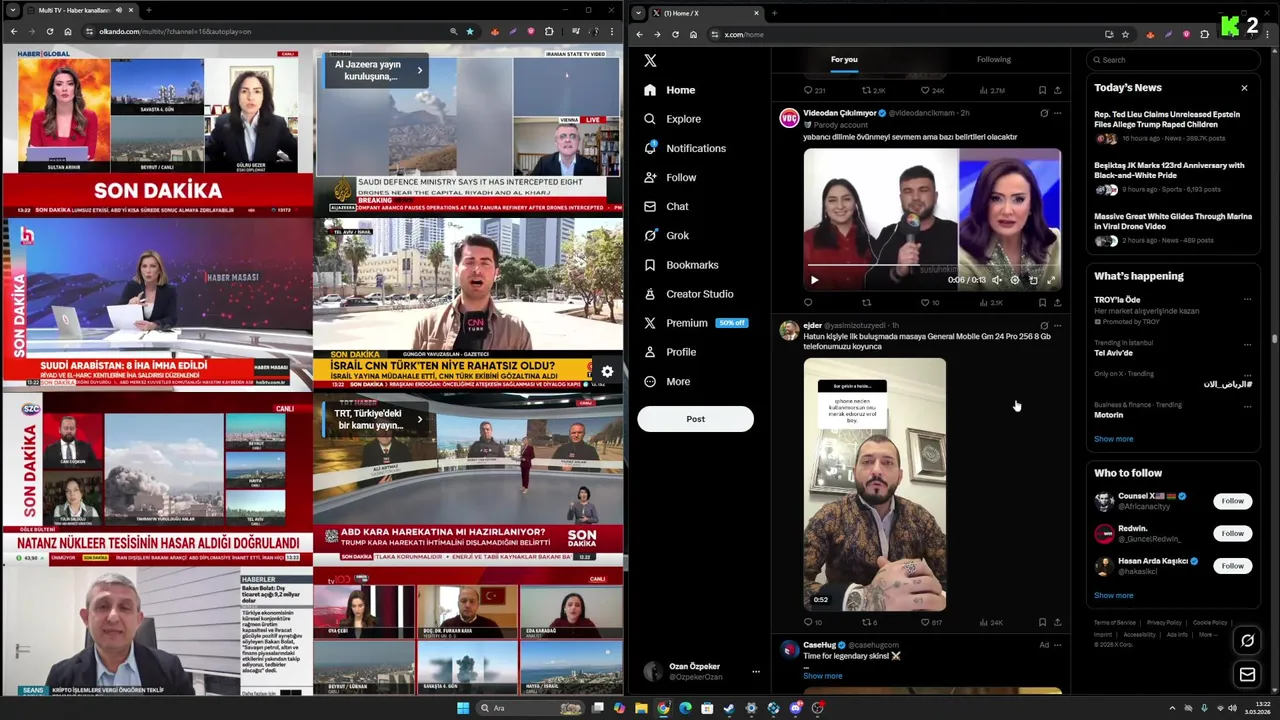Open more options on ejder post
This screenshot has width=1280, height=720.
coord(1057,325)
